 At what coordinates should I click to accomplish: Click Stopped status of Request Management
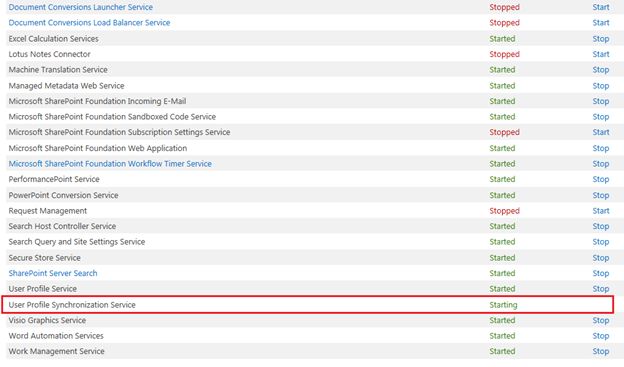tap(504, 211)
